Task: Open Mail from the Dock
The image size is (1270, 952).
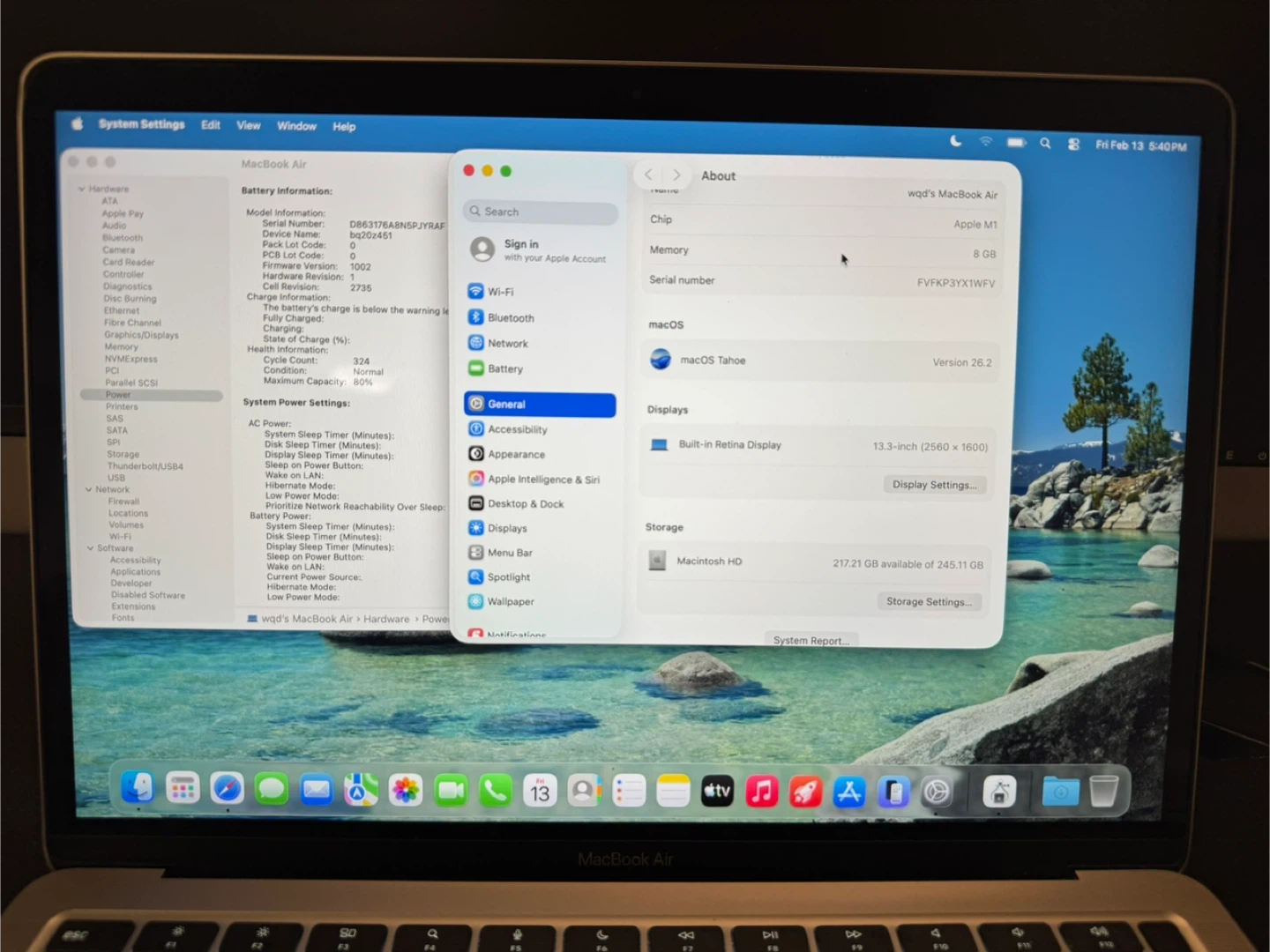Action: [x=316, y=790]
